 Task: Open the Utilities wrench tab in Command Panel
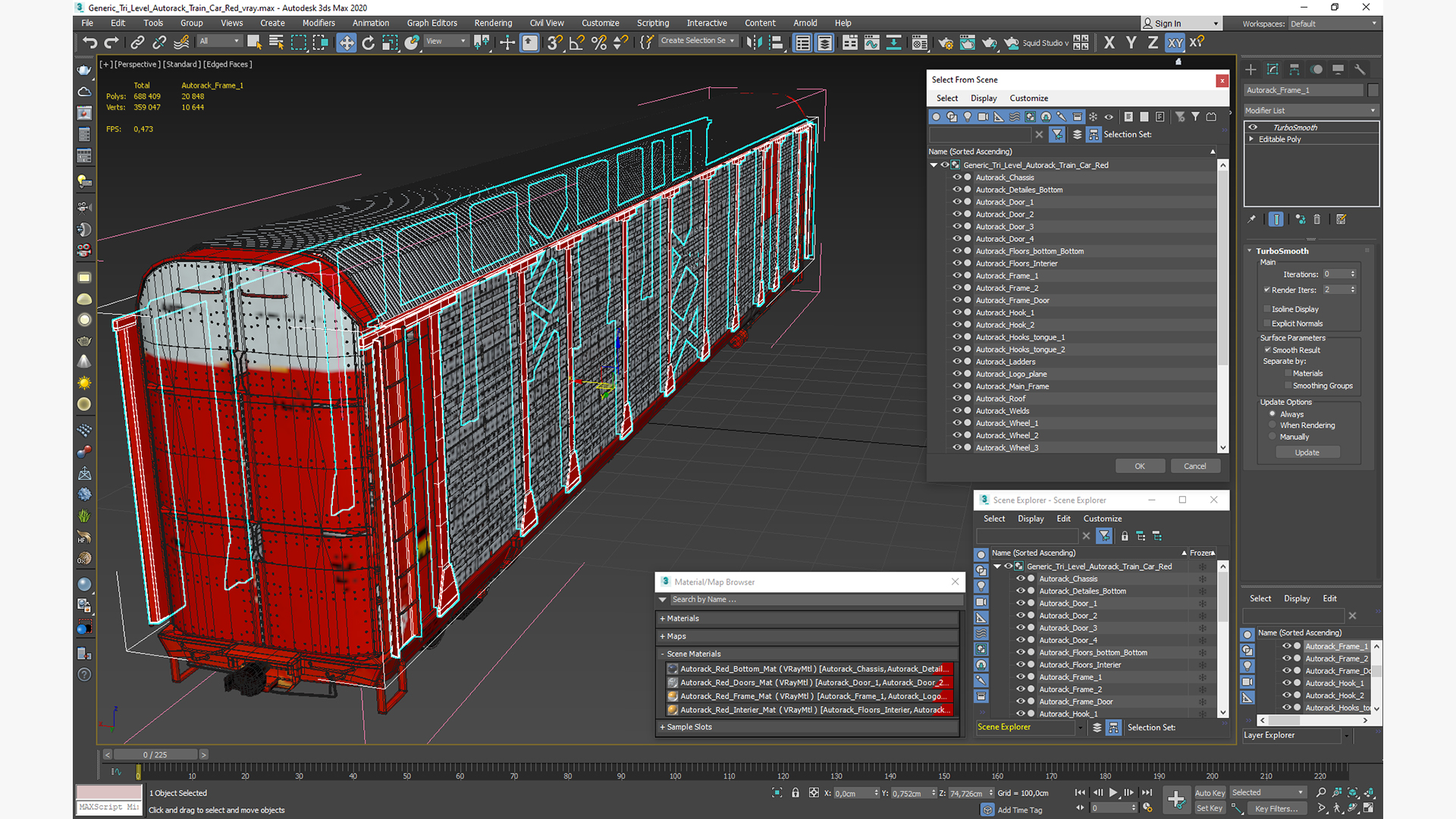[x=1360, y=69]
